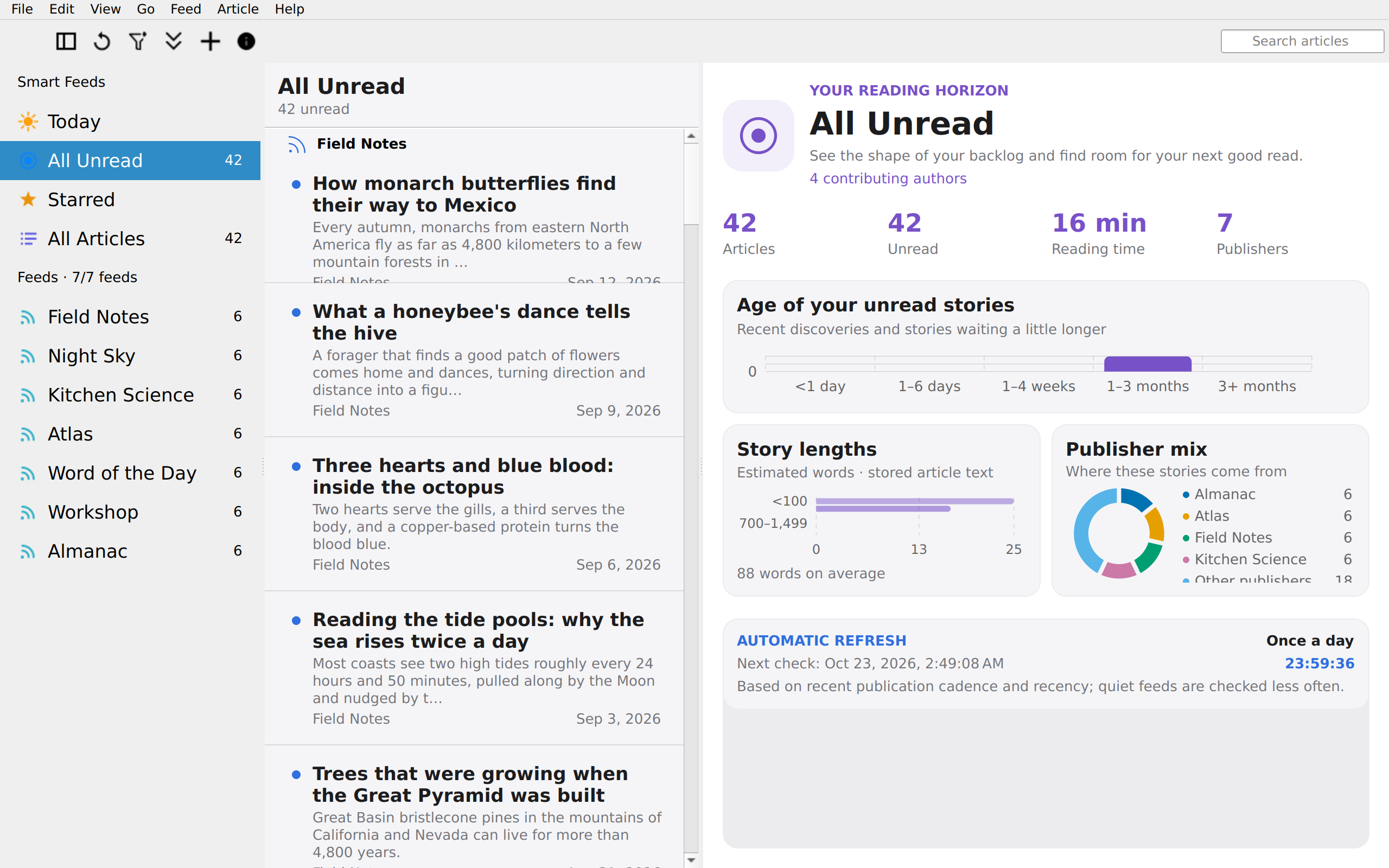The height and width of the screenshot is (868, 1389).
Task: Select Word of the Day feed
Action: (x=130, y=473)
